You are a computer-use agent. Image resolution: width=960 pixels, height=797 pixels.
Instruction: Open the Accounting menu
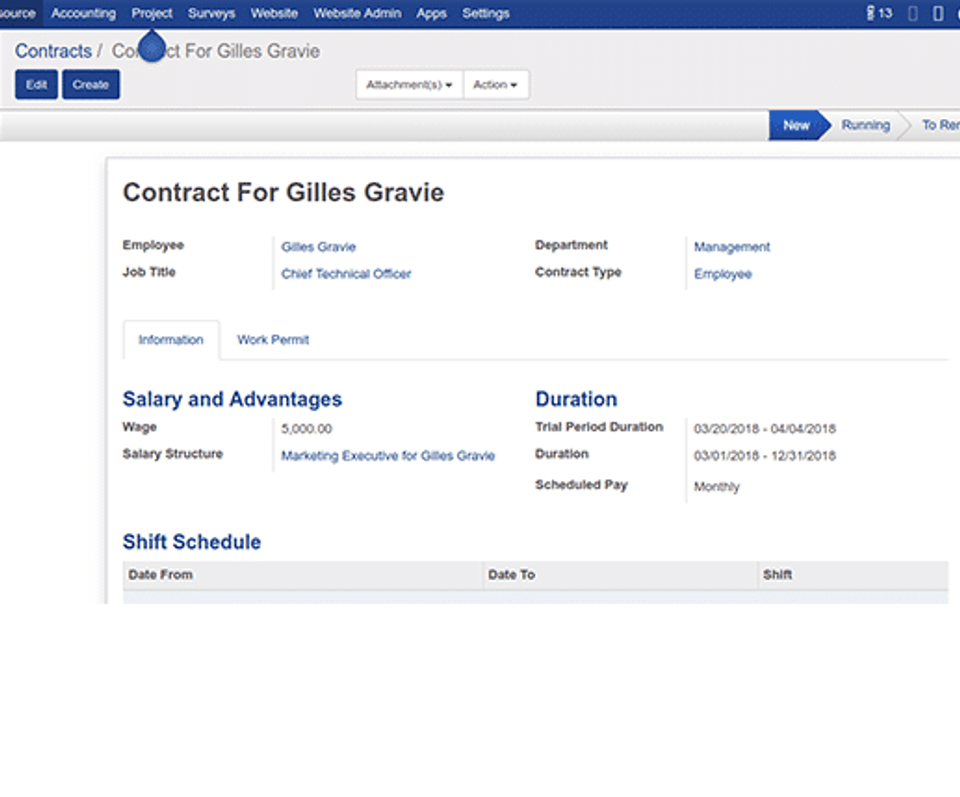[83, 13]
